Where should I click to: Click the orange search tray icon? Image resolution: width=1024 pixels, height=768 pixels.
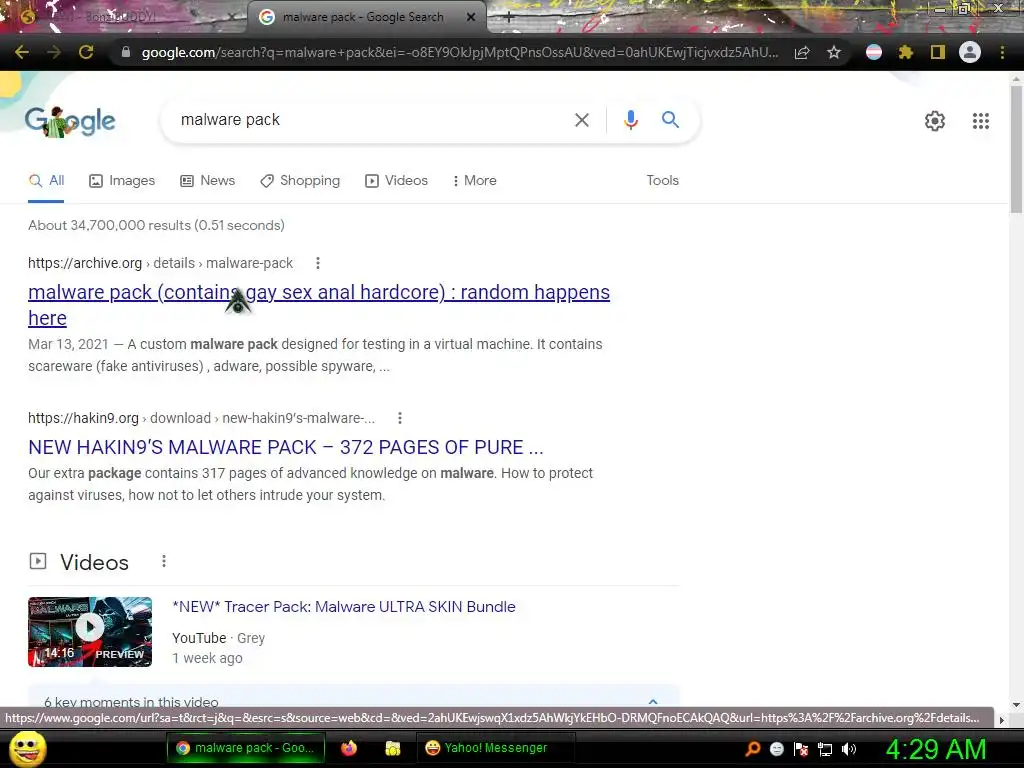753,749
